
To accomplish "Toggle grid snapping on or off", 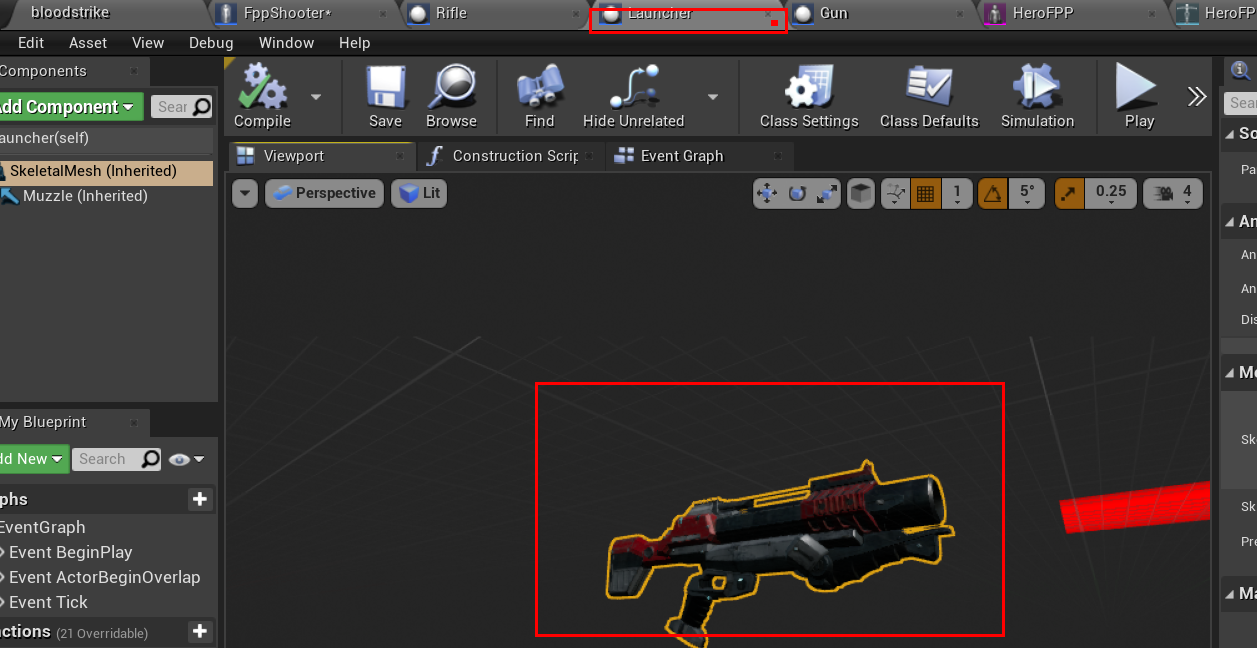I will click(926, 193).
